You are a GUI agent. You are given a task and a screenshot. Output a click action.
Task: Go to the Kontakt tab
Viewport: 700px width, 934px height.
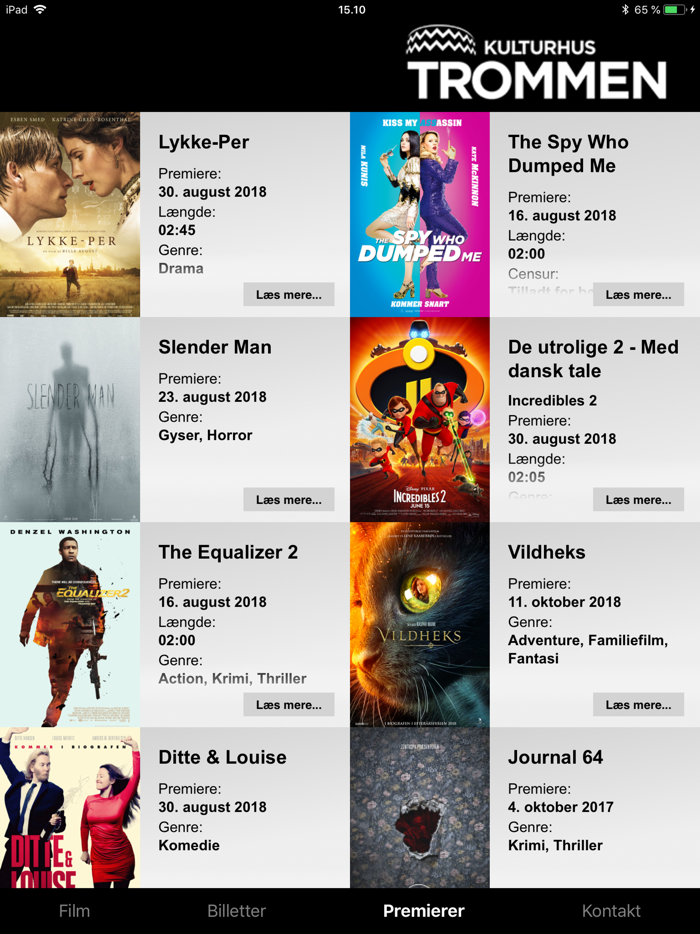pyautogui.click(x=611, y=911)
